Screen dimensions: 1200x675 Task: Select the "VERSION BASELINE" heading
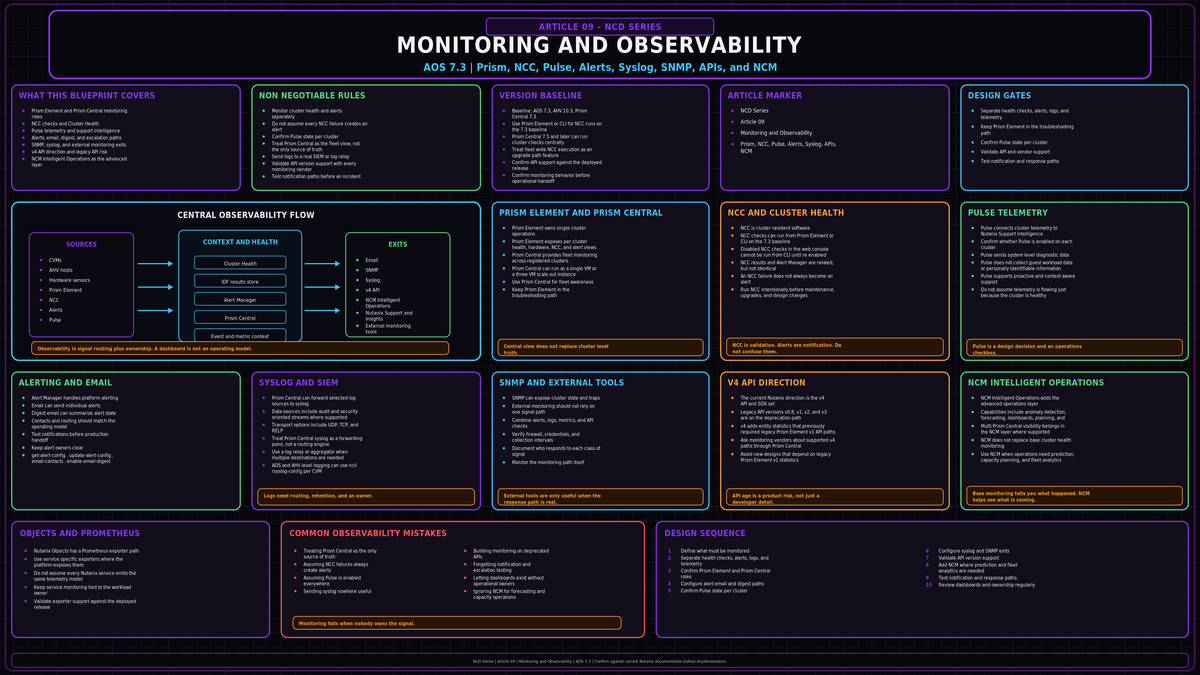[540, 96]
